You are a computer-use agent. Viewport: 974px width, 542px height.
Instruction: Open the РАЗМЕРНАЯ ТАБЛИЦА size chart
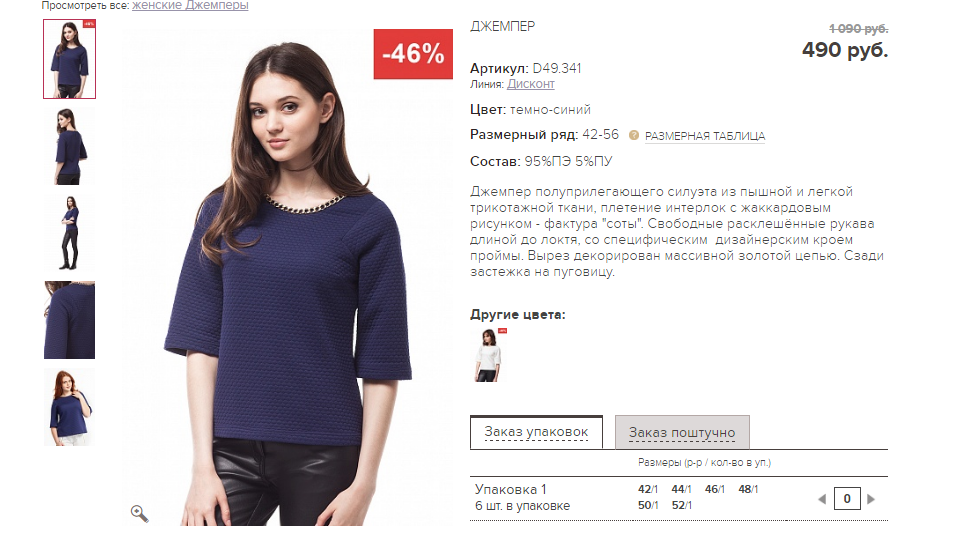tap(705, 136)
